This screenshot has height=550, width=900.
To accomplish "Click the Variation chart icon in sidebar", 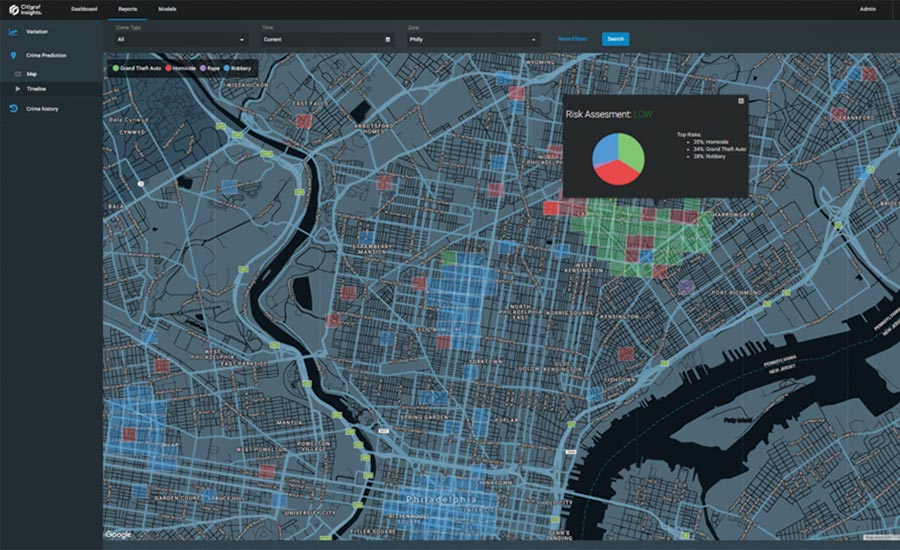I will [13, 32].
